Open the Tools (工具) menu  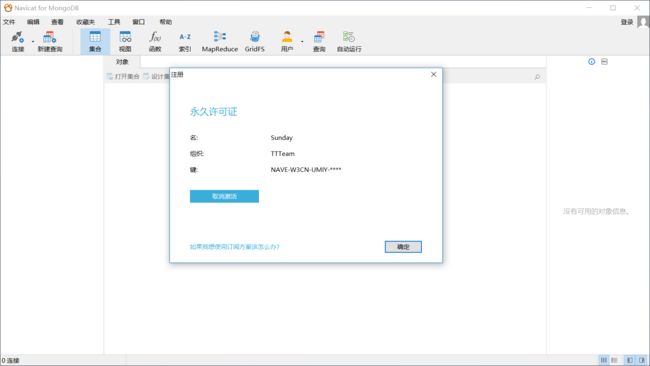point(114,22)
